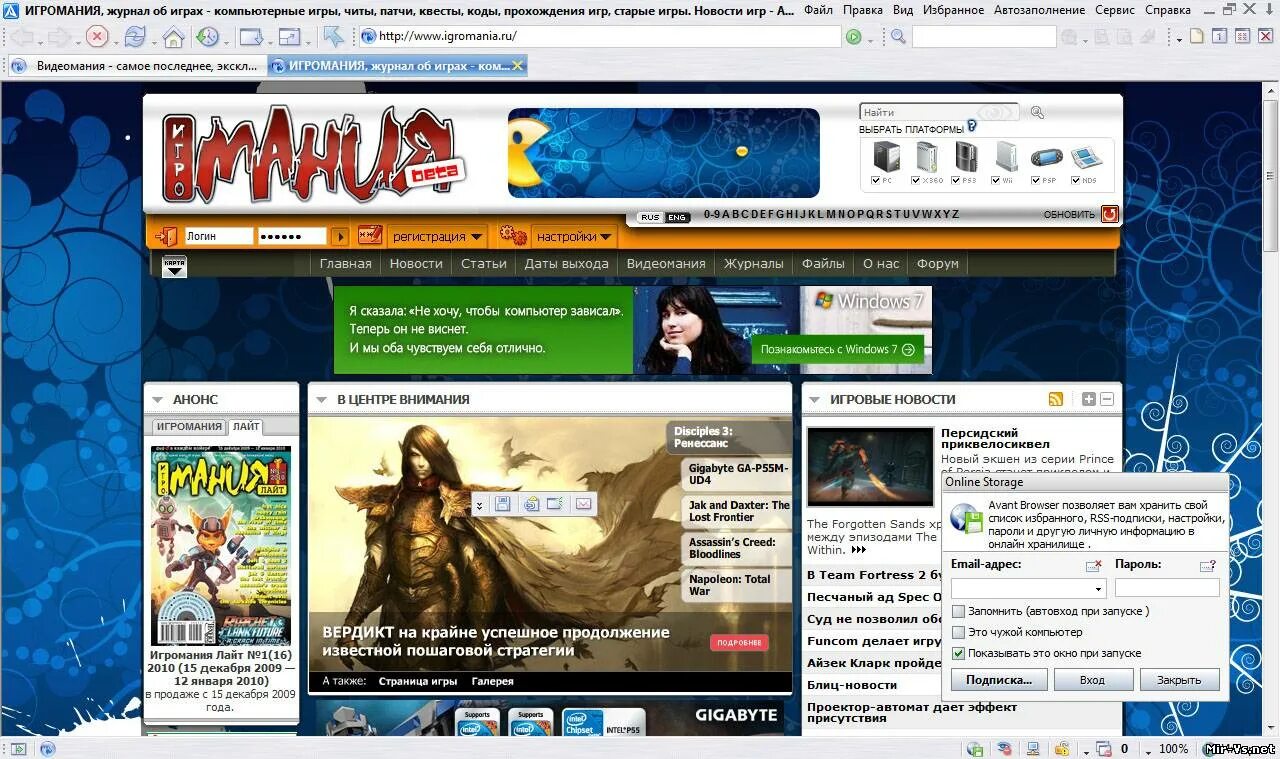This screenshot has width=1280, height=759.
Task: Click the address bar URL field
Action: (x=600, y=37)
